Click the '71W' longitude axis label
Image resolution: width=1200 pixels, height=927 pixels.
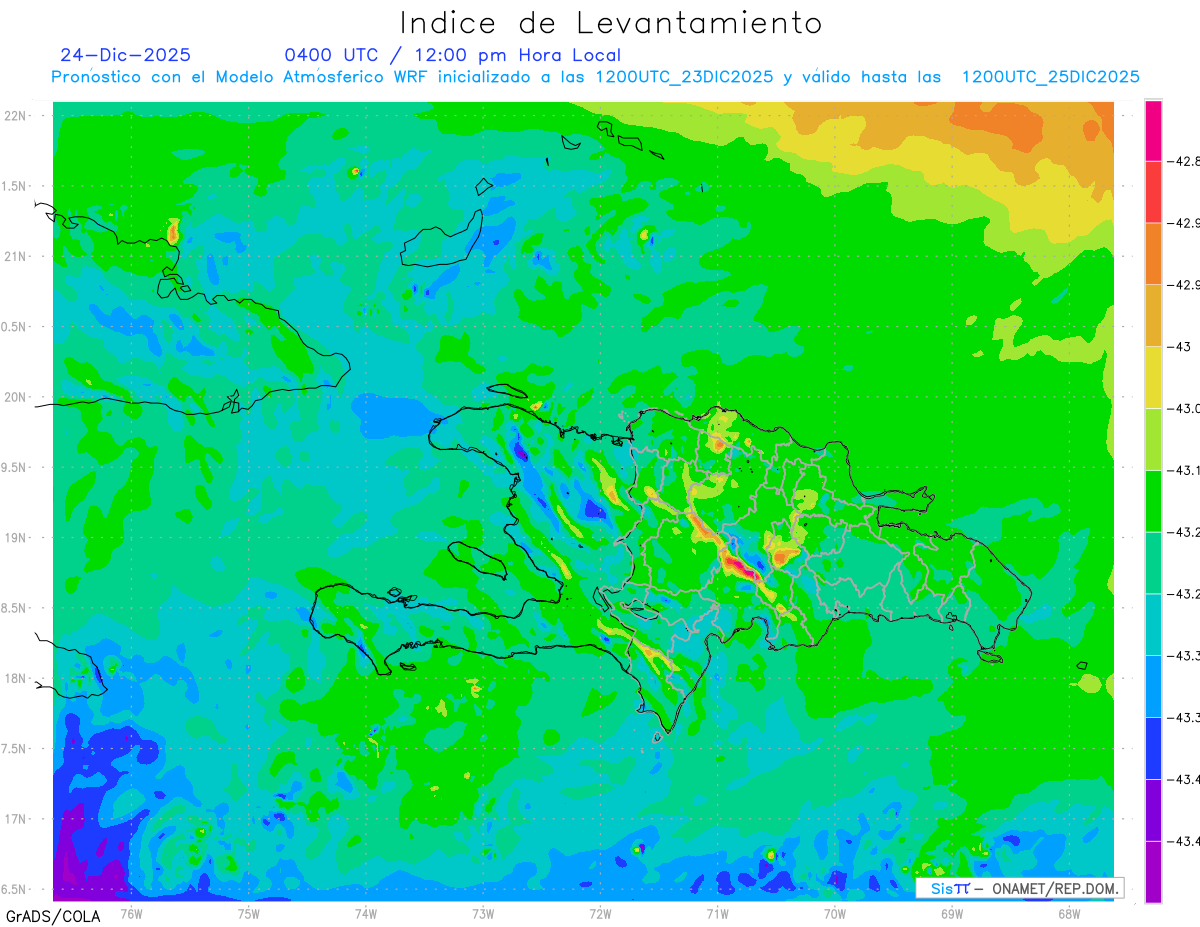click(x=717, y=912)
